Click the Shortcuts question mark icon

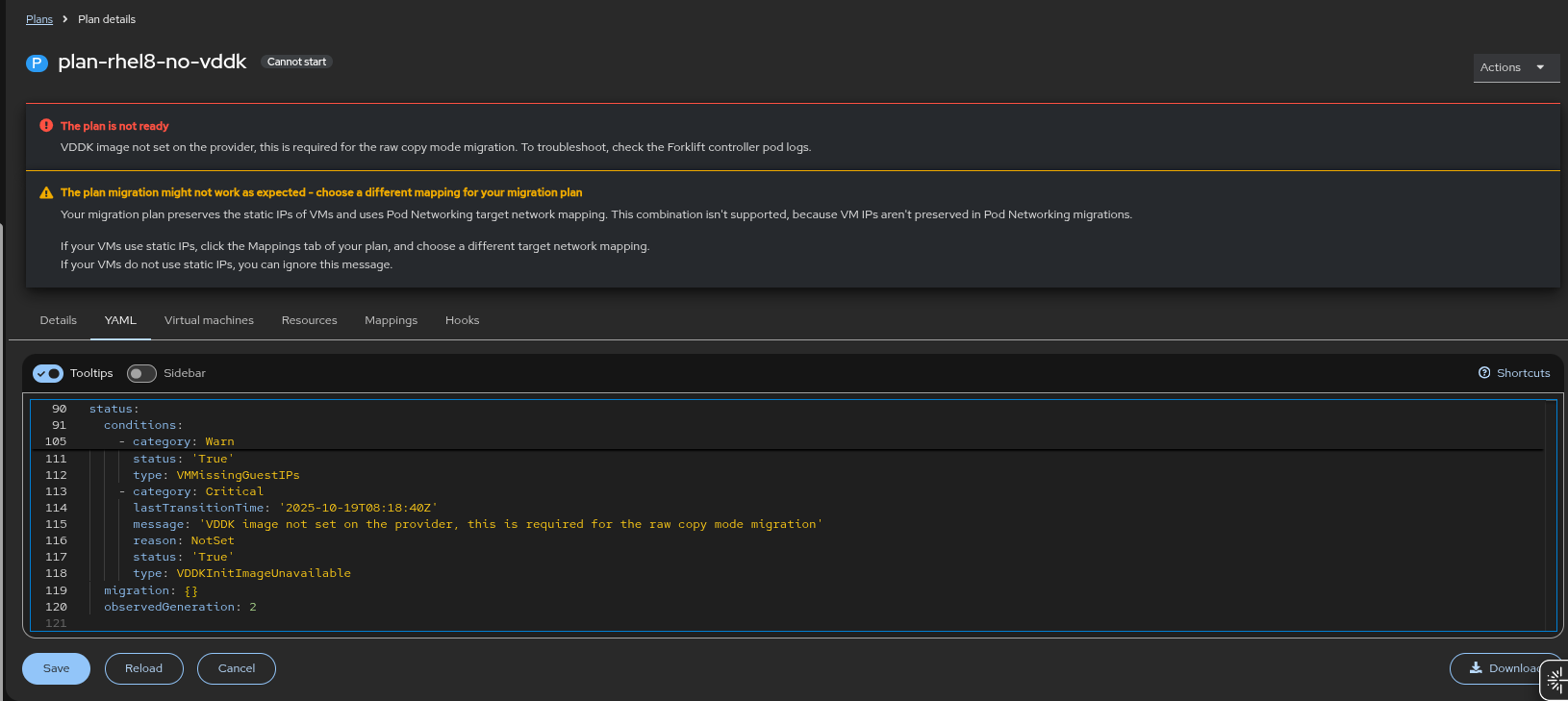tap(1484, 373)
